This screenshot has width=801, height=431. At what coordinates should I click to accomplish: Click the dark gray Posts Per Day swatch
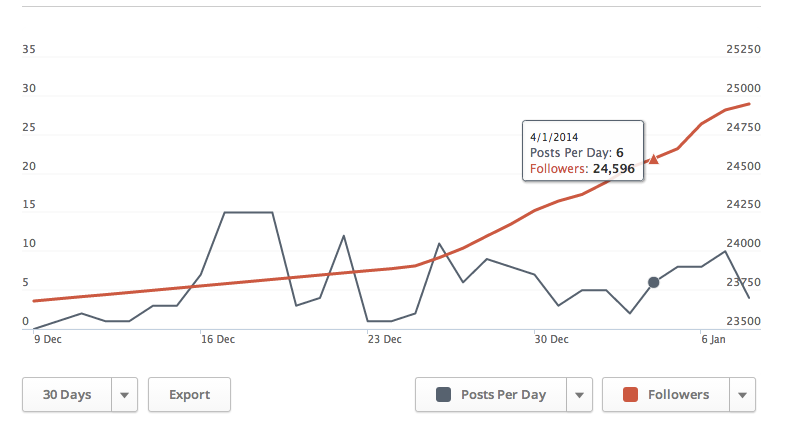[443, 394]
